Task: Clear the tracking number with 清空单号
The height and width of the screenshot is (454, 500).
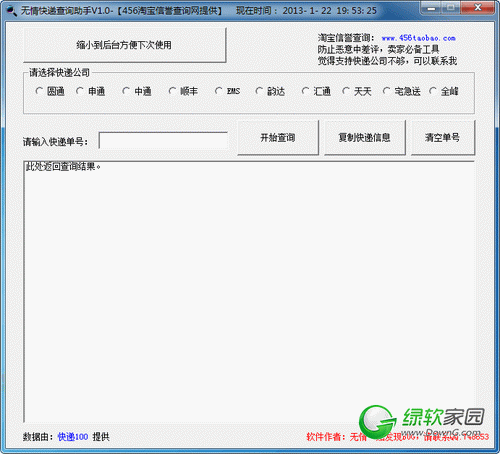Action: [443, 138]
